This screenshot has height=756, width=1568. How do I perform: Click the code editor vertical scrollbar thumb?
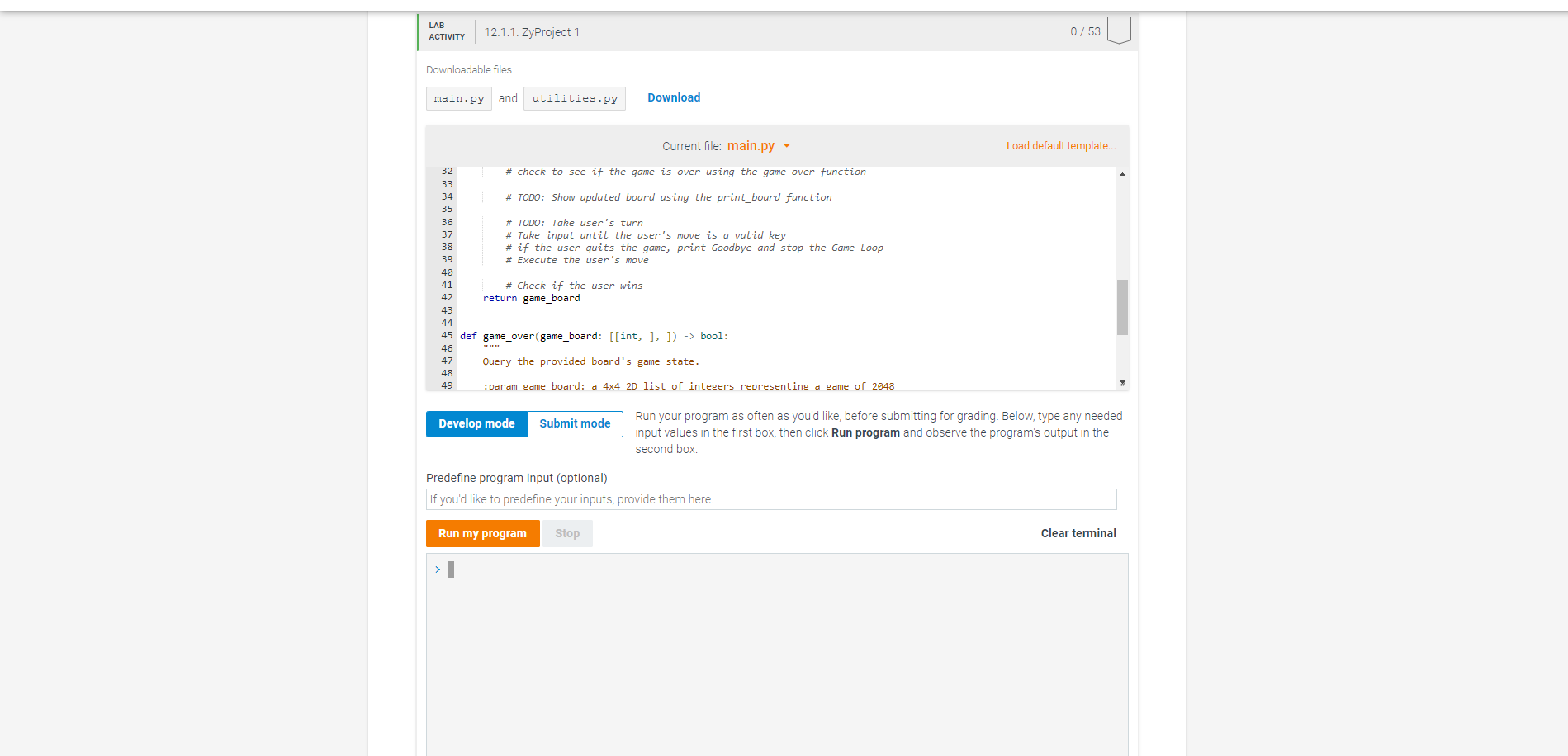click(x=1122, y=307)
